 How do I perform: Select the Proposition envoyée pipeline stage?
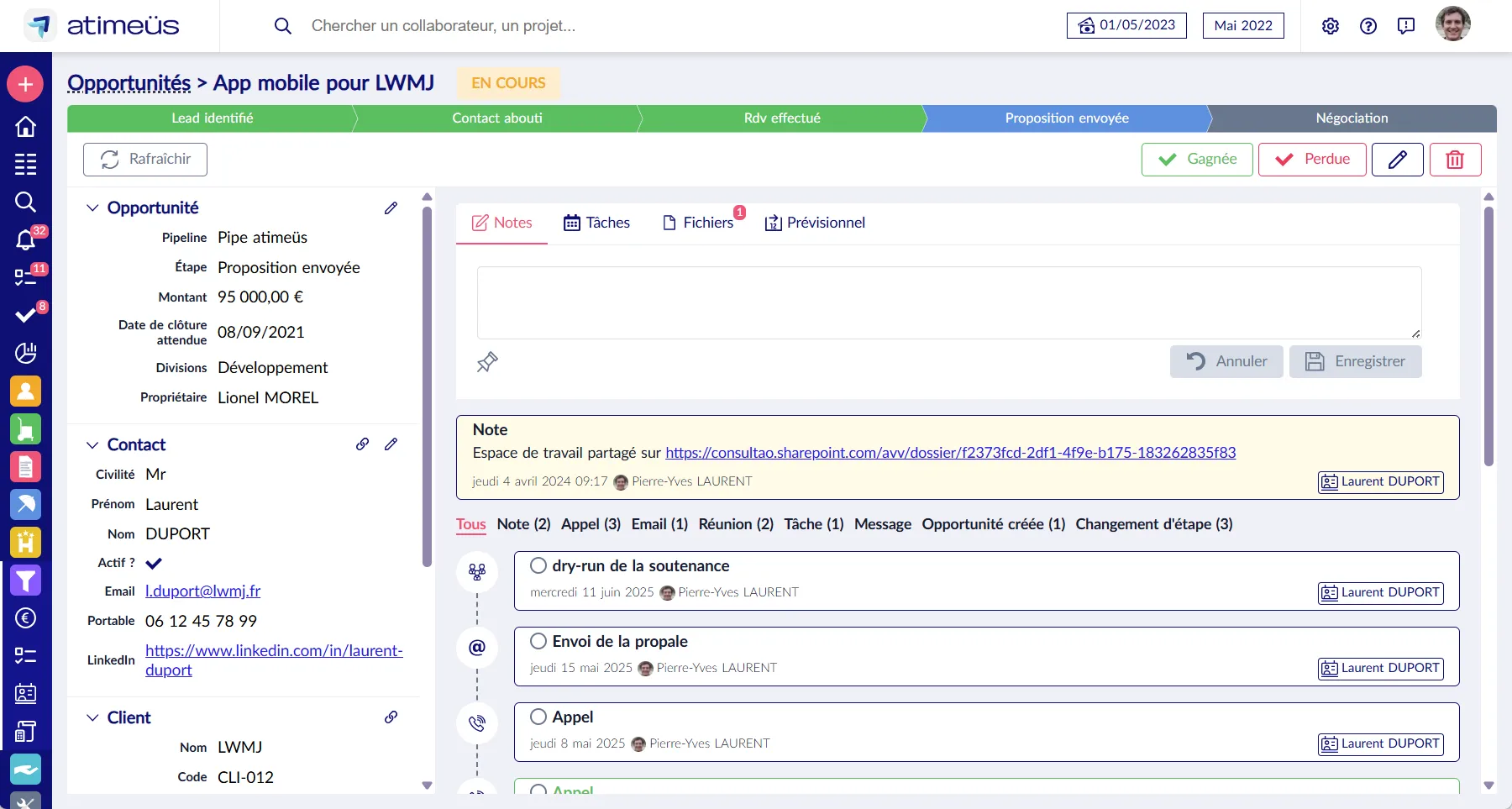point(1067,118)
